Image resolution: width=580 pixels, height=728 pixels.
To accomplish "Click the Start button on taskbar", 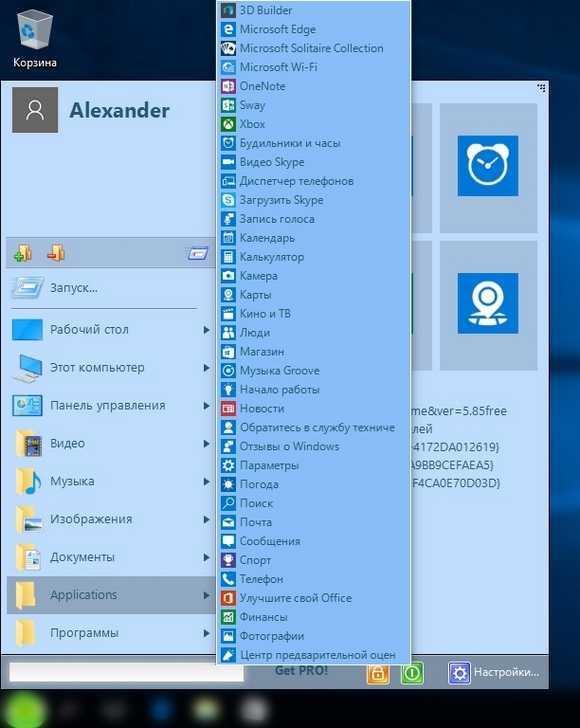I will tap(23, 710).
